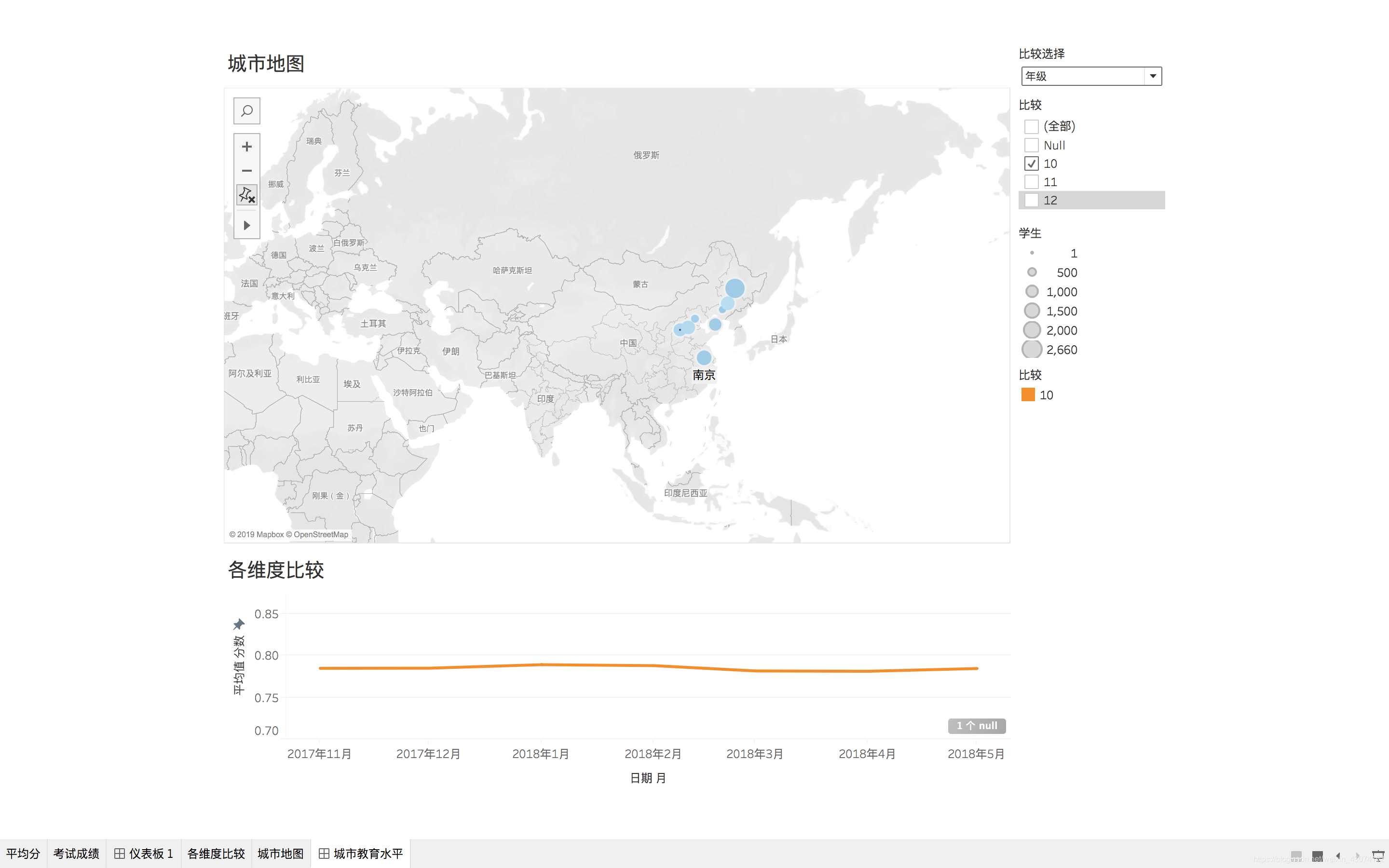1389x868 pixels.
Task: Expand map toolbar arrow flyout
Action: pos(247,226)
